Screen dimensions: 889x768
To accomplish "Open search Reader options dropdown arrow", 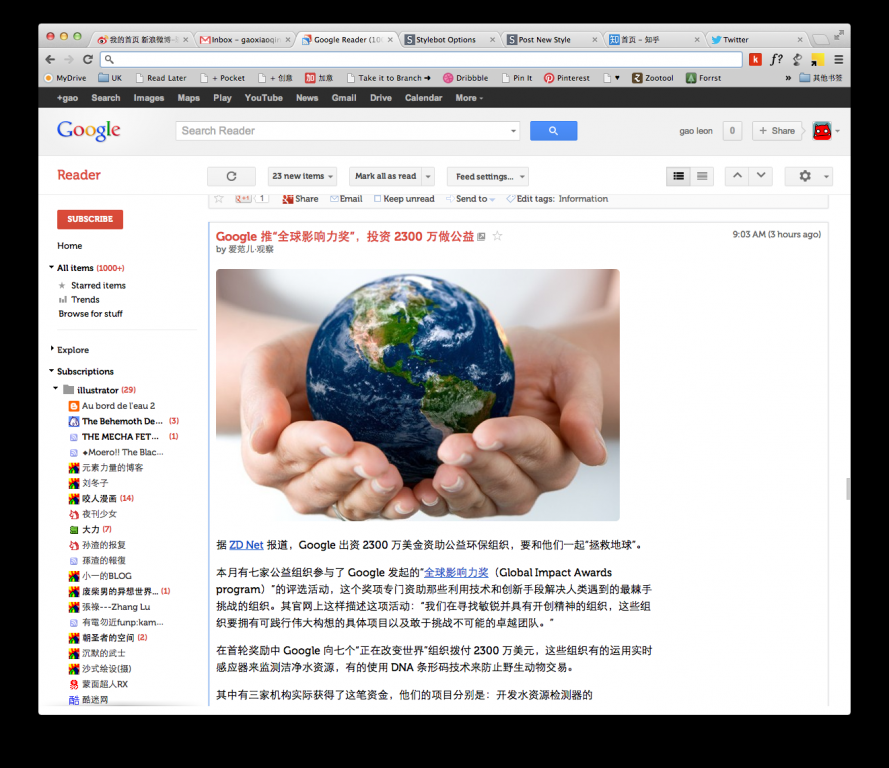I will [x=513, y=131].
